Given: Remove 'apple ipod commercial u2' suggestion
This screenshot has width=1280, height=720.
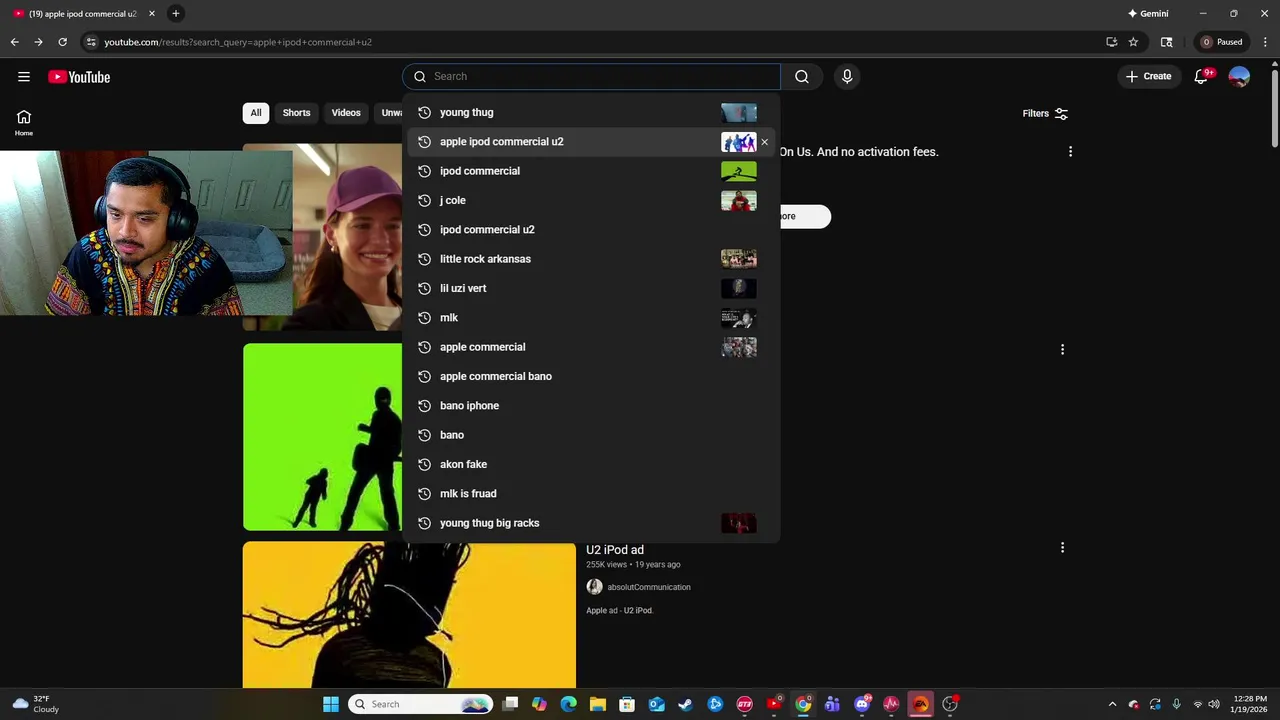Looking at the screenshot, I should (765, 142).
